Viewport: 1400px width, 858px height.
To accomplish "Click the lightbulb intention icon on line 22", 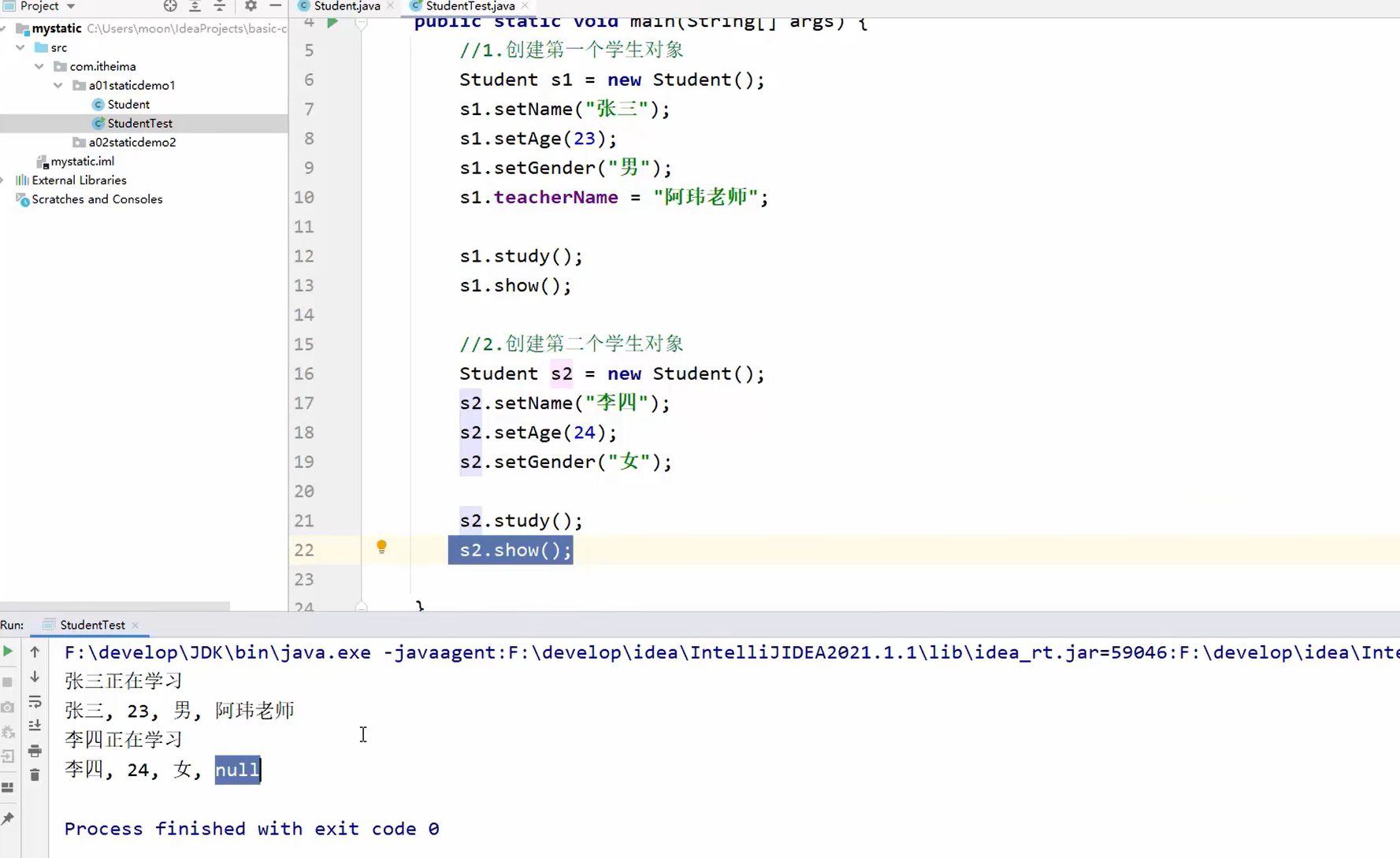I will pyautogui.click(x=381, y=547).
